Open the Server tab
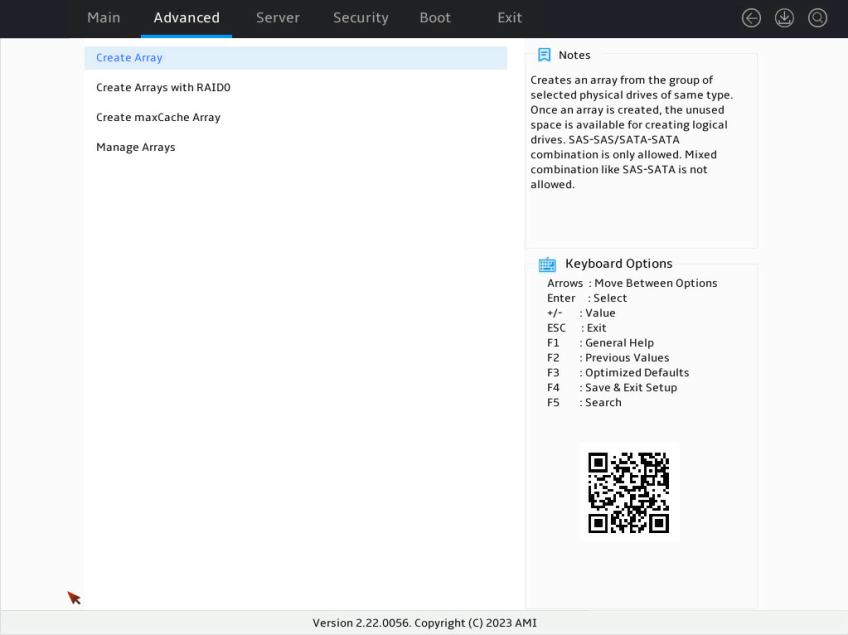The image size is (848, 635). click(x=278, y=18)
